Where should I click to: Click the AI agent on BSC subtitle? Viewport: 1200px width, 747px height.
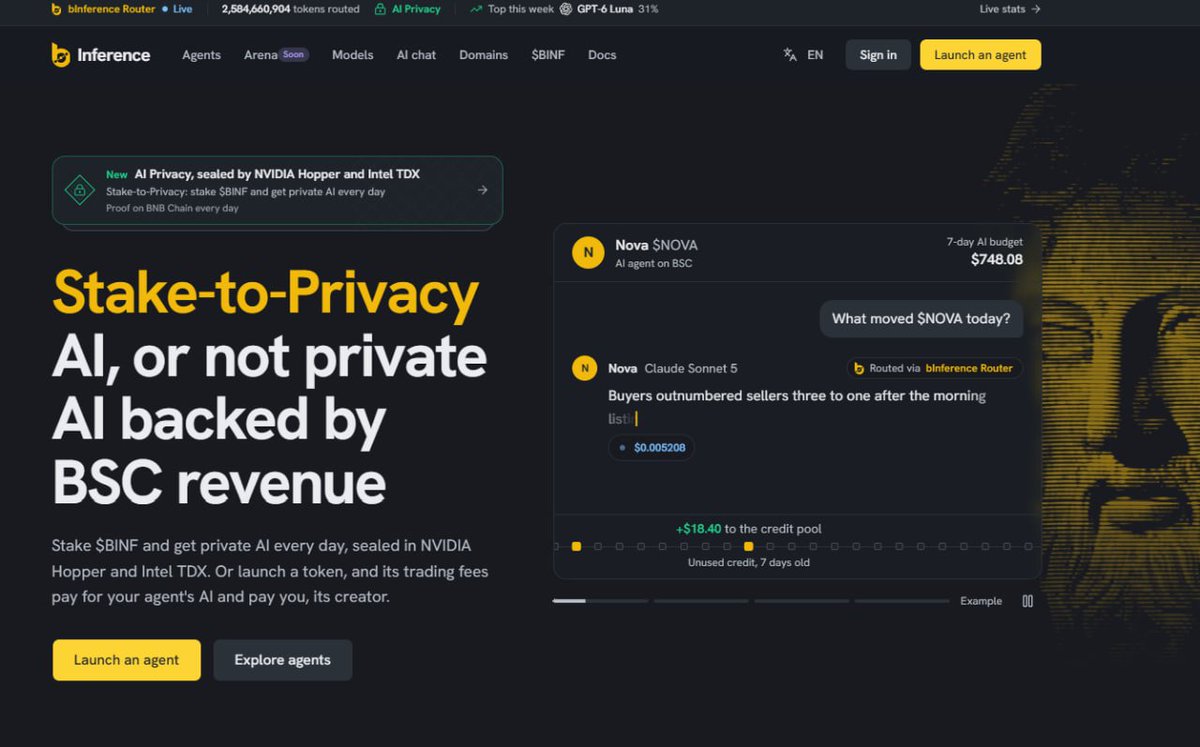[x=653, y=263]
